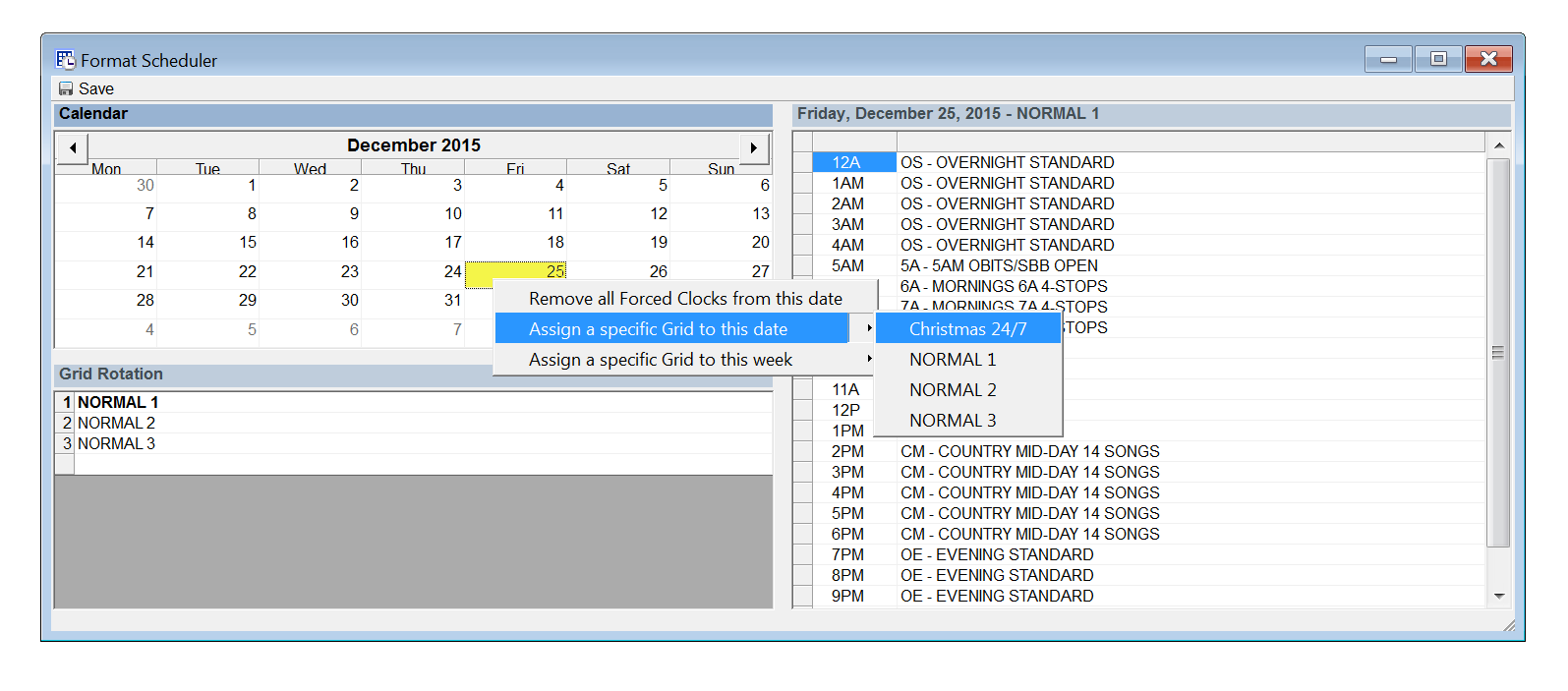
Task: Advance to next month with right arrow
Action: pyautogui.click(x=753, y=147)
